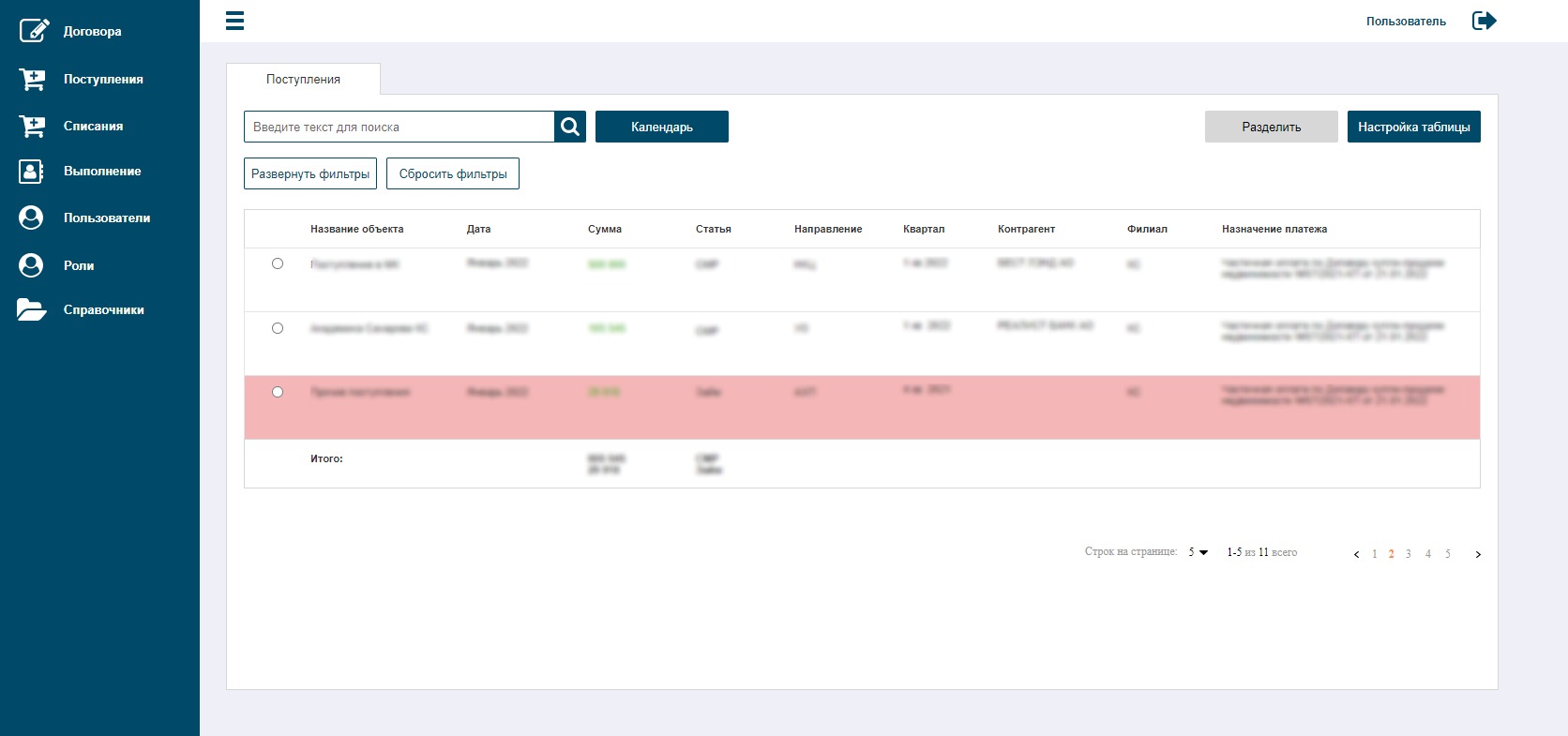Open the Справочники folder icon
Screen dimensions: 1568x736
[x=31, y=309]
